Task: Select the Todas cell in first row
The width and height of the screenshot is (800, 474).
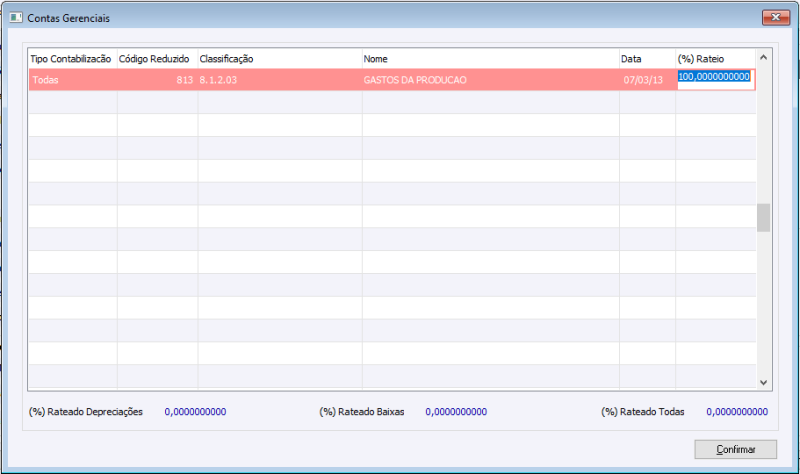Action: coord(72,80)
